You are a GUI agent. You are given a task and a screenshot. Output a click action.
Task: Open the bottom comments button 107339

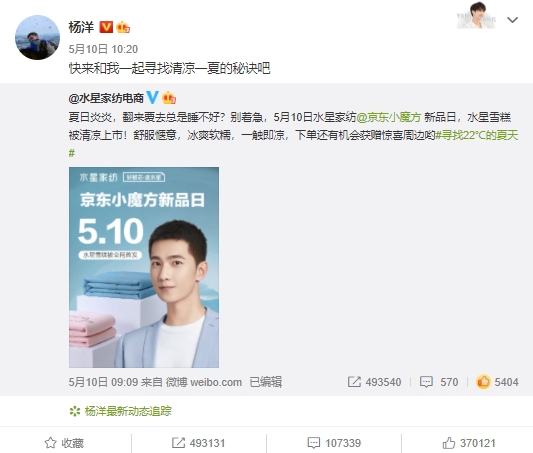(334, 443)
